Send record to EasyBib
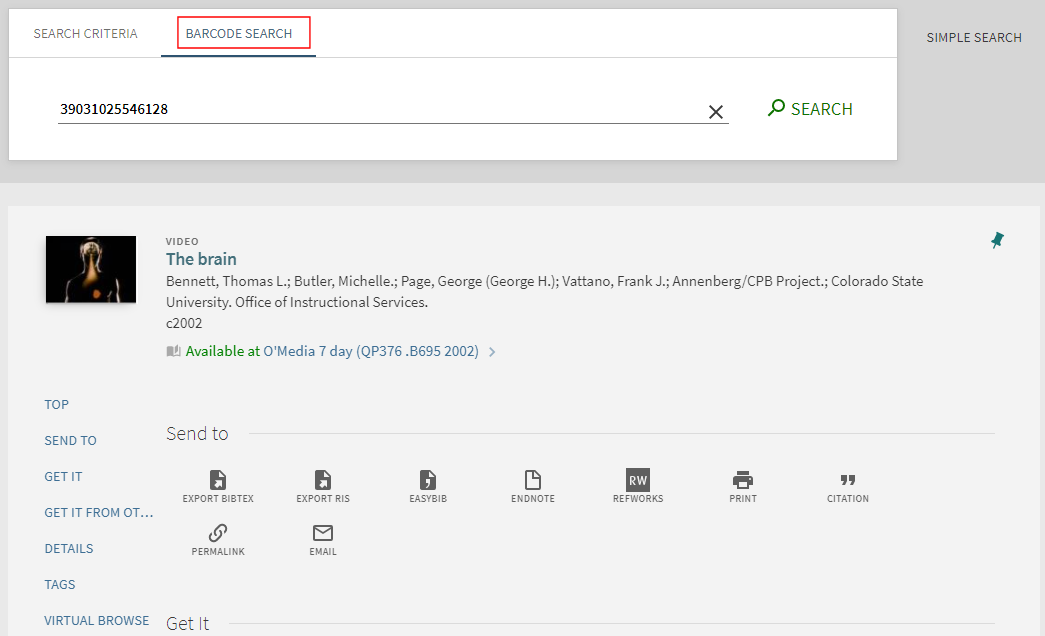 (x=428, y=481)
